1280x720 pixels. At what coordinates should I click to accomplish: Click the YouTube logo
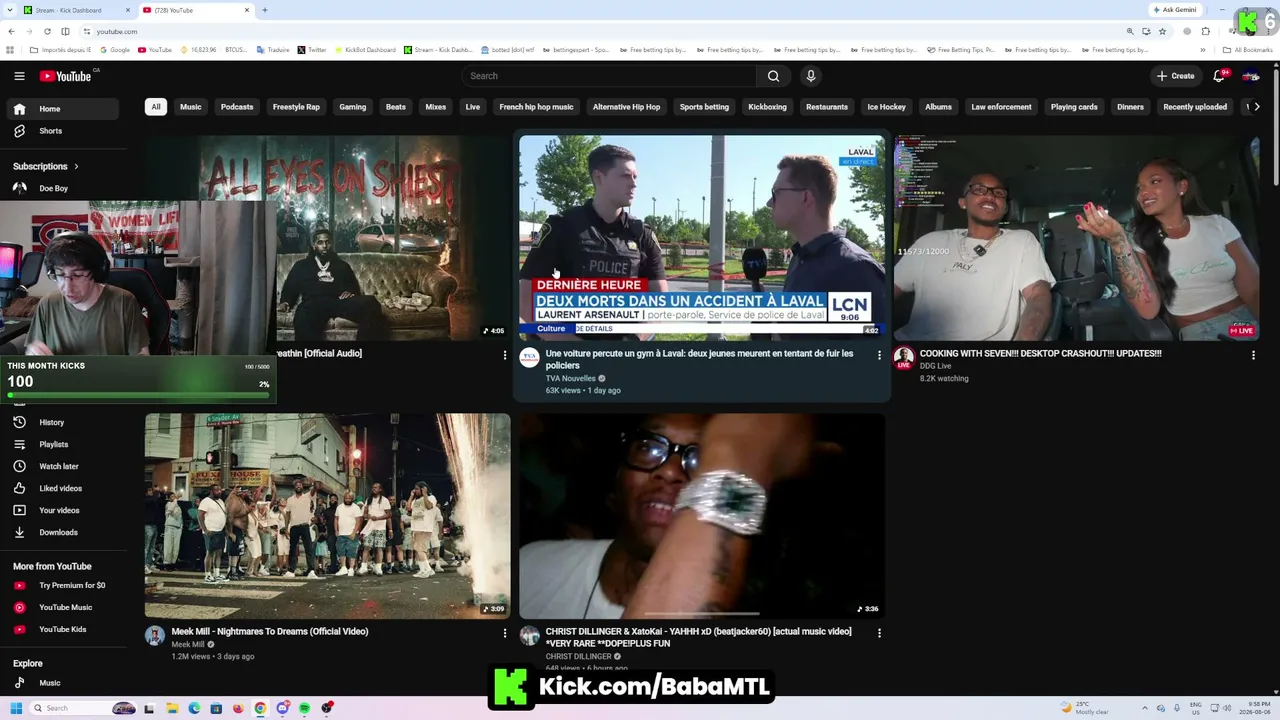click(x=68, y=76)
